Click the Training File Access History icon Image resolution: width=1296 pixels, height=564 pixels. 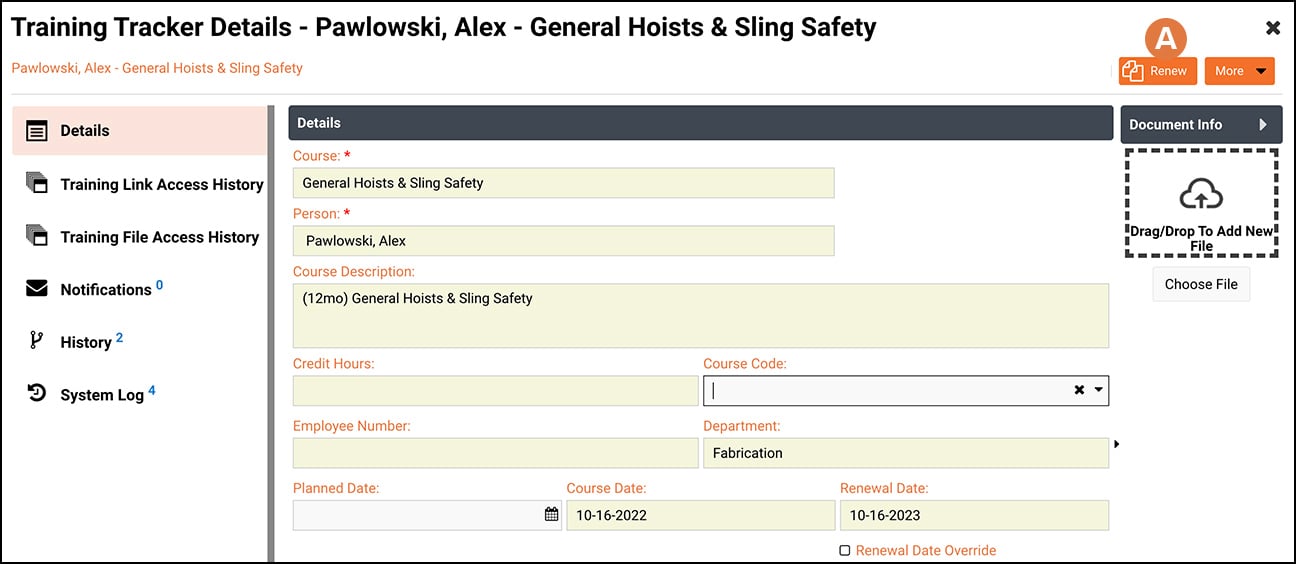pyautogui.click(x=37, y=237)
